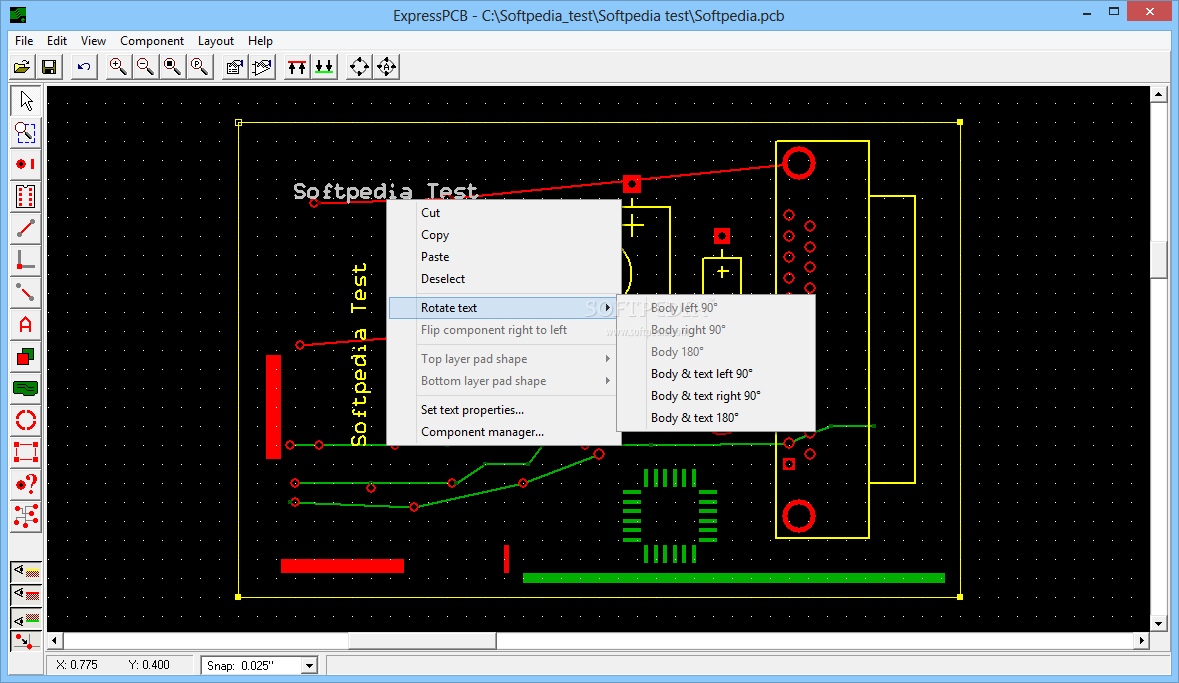Select the net highlight connections tool

click(26, 516)
